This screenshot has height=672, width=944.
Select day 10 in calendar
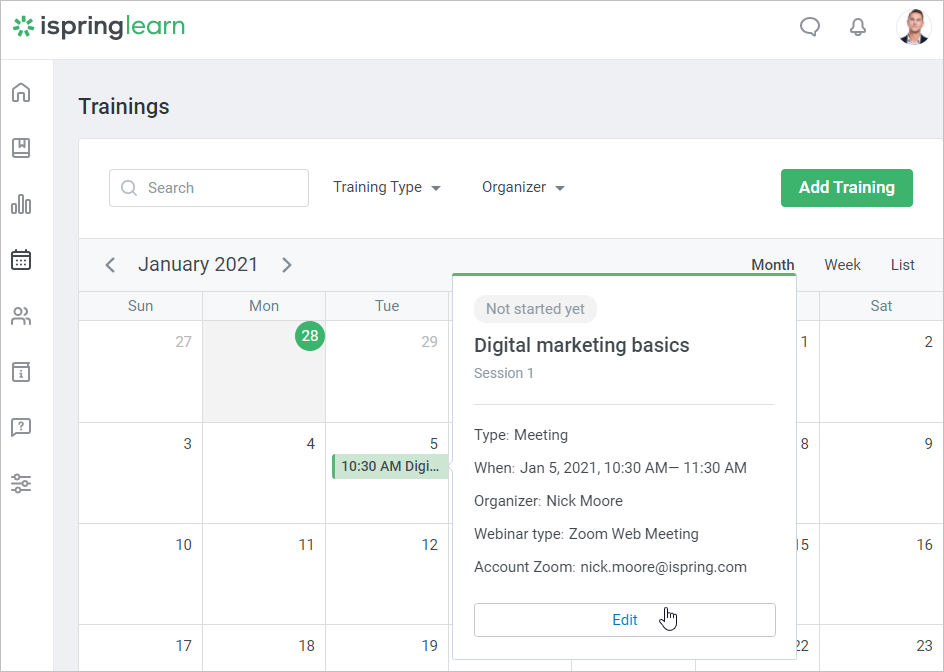[x=184, y=545]
